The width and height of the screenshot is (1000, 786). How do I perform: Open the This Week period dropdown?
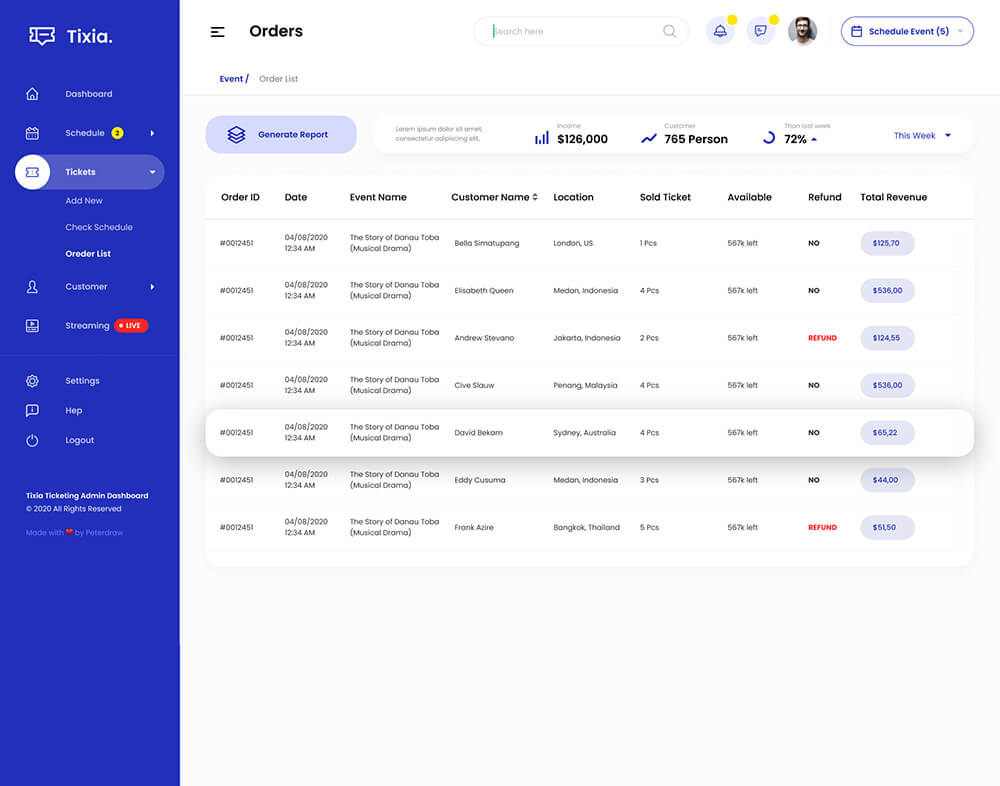922,136
